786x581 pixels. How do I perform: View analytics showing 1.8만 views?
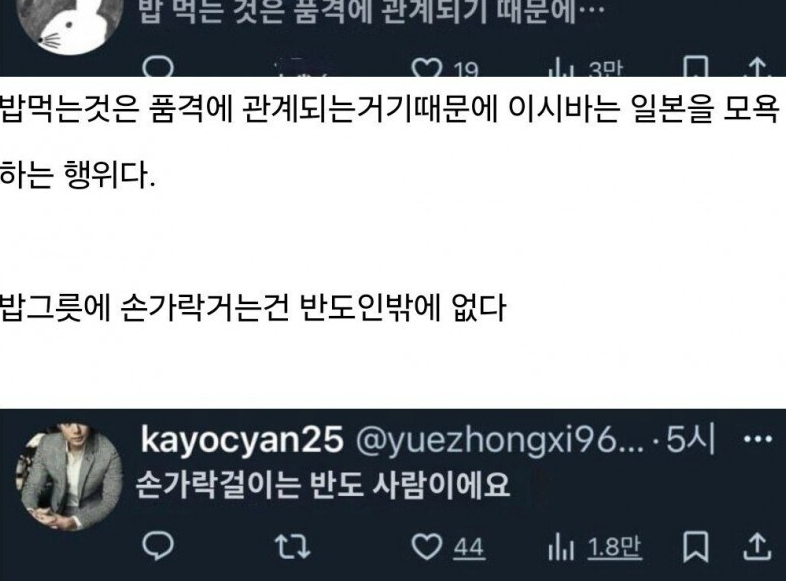595,547
